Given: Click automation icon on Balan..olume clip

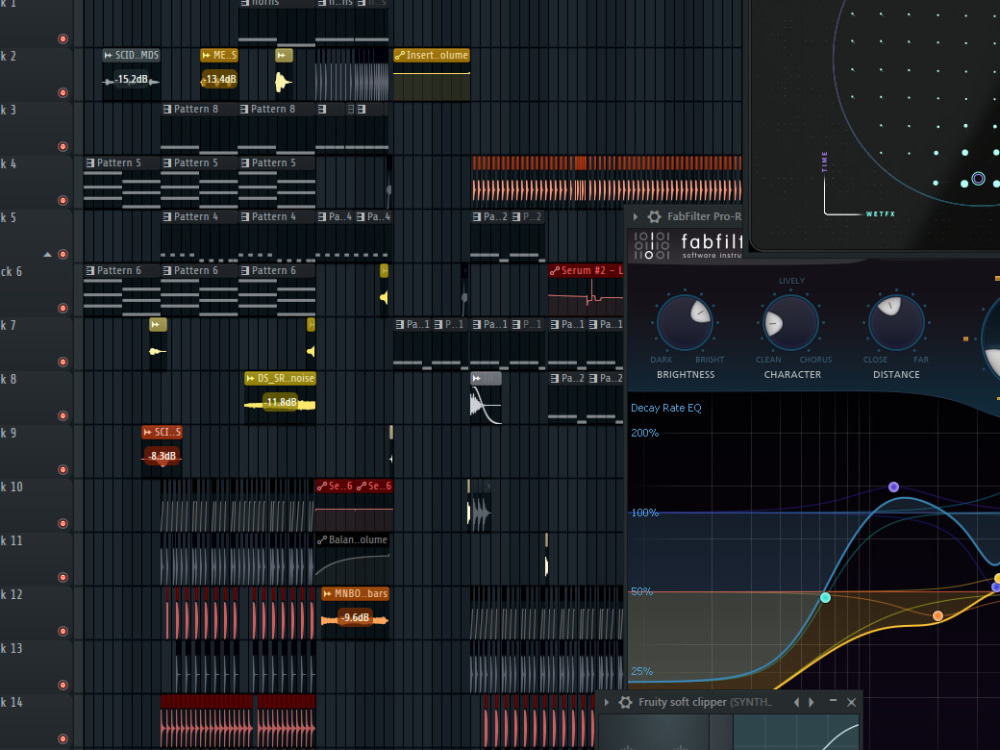Looking at the screenshot, I should (x=322, y=540).
